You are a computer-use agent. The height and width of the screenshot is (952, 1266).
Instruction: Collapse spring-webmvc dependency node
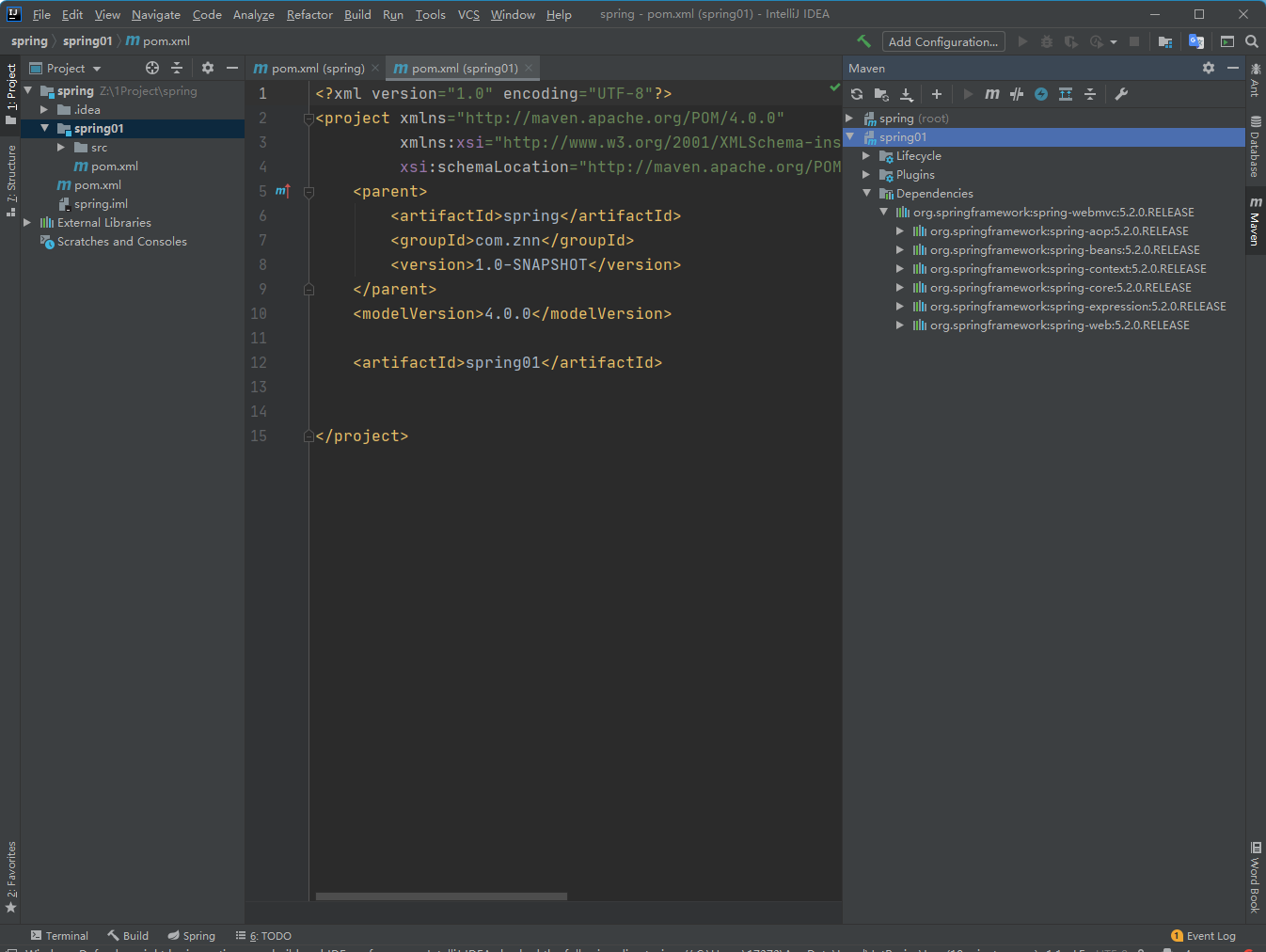point(883,212)
